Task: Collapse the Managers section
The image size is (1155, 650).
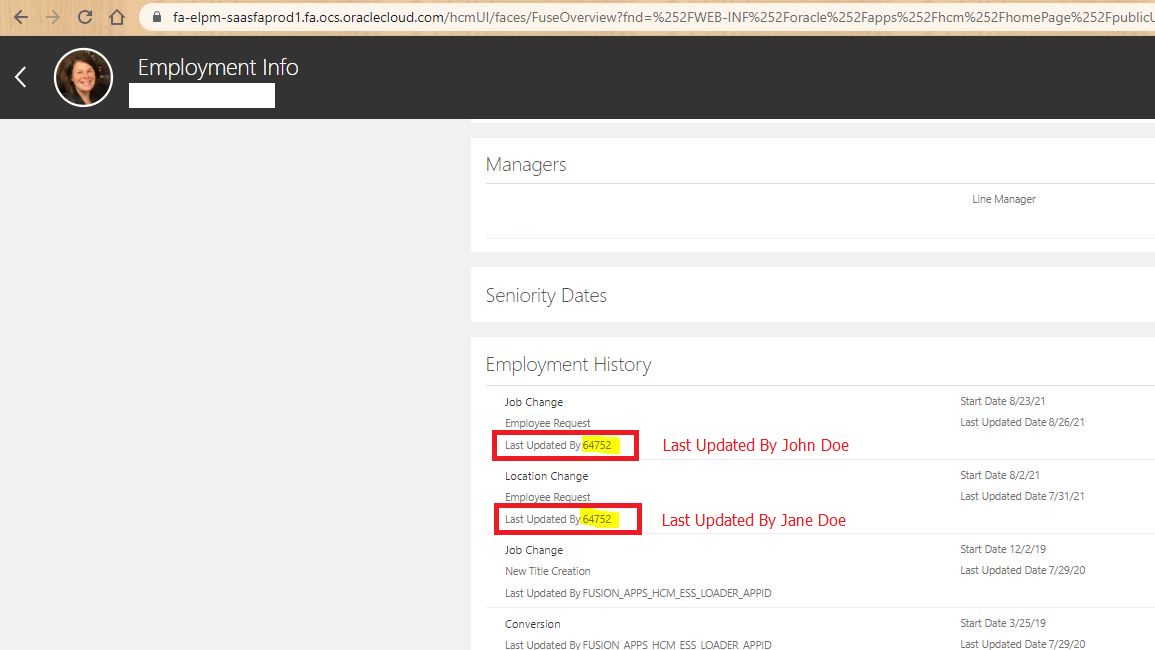Action: (526, 164)
